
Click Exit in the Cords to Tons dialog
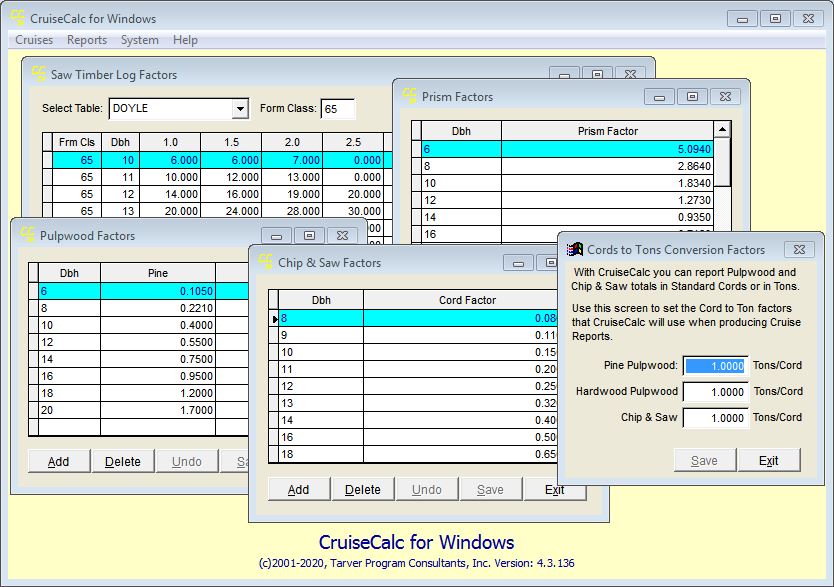[769, 460]
